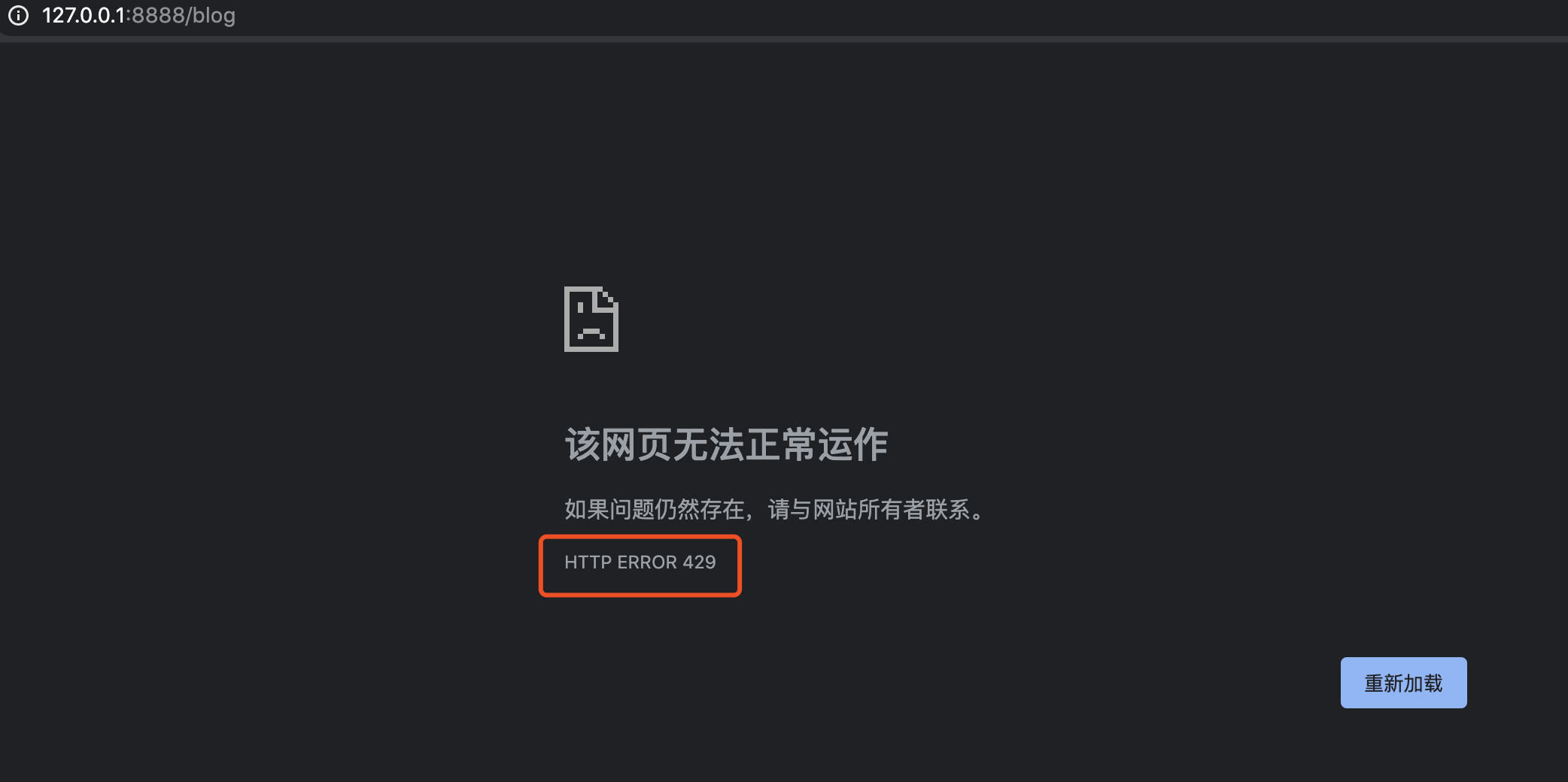This screenshot has width=1568, height=782.
Task: Click 网站所有者 in the description line
Action: (869, 510)
